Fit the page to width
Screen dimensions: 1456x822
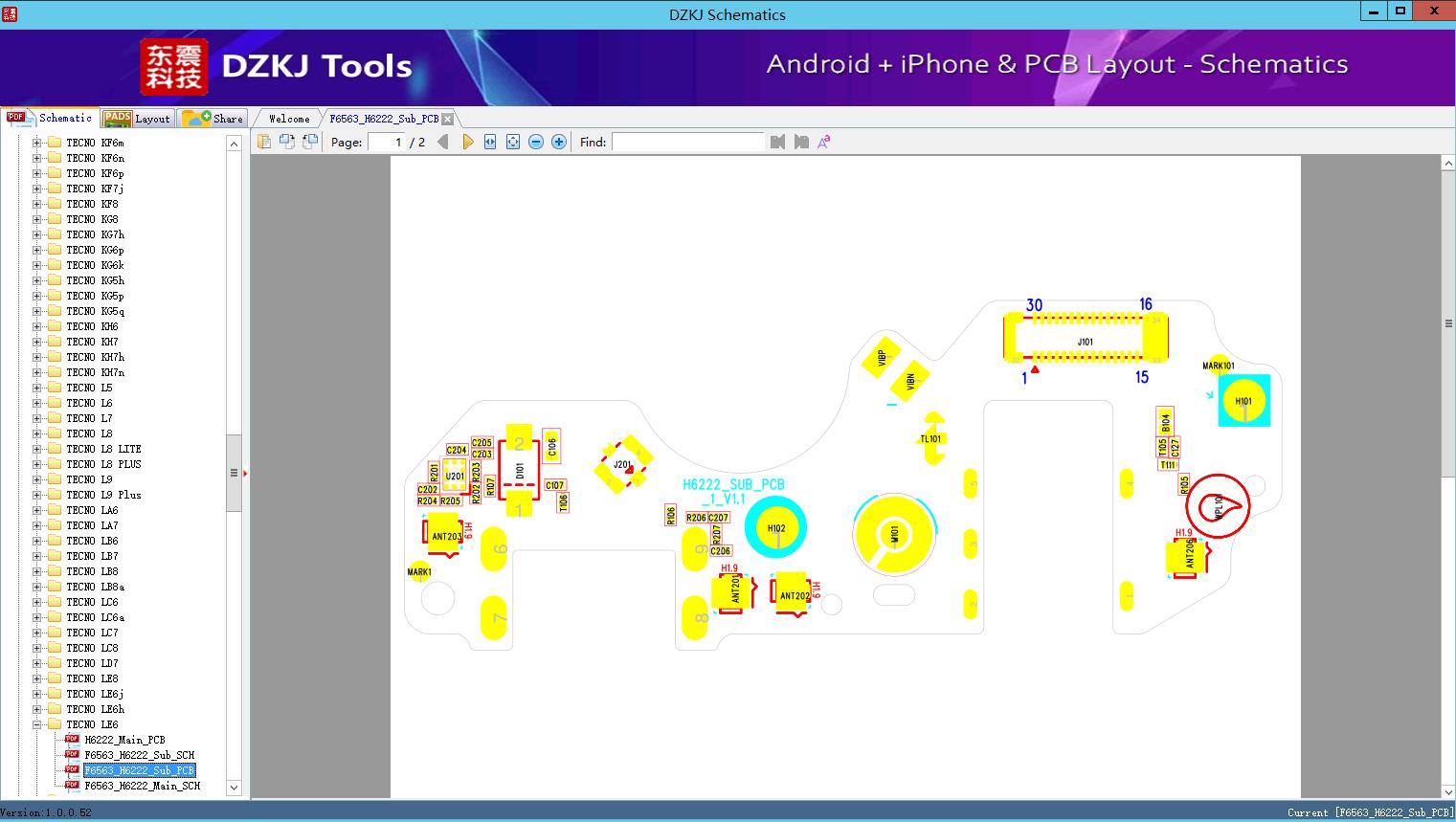click(x=490, y=142)
